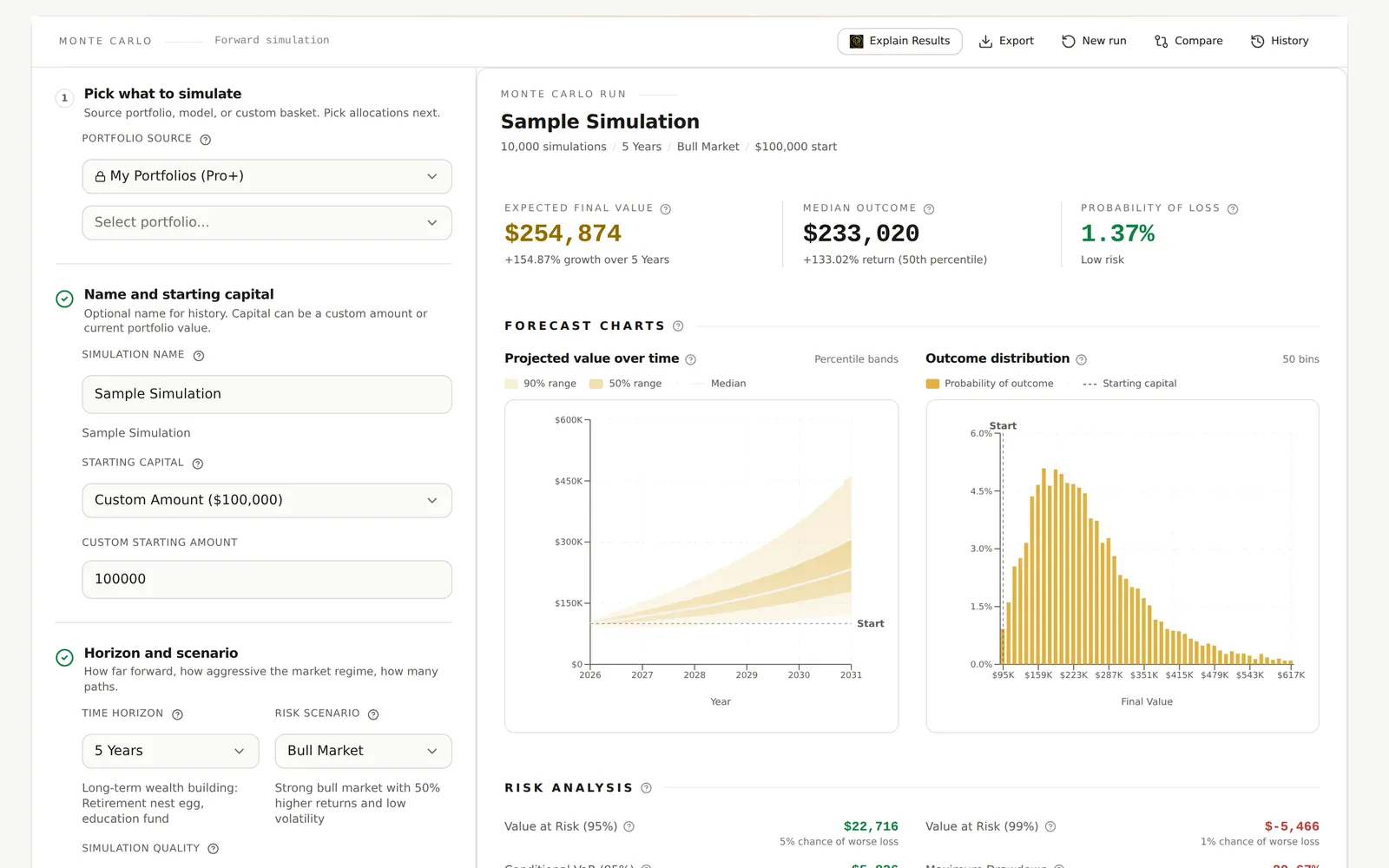Image resolution: width=1389 pixels, height=868 pixels.
Task: Select the Starting capital legend entry
Action: 1129,384
